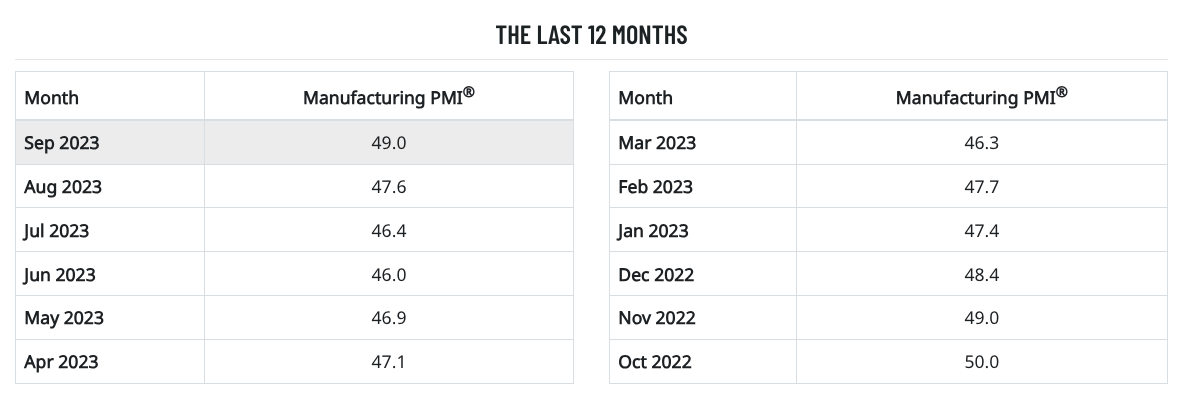This screenshot has height=402, width=1188.
Task: Click the Oct 2022 row label
Action: pos(655,362)
